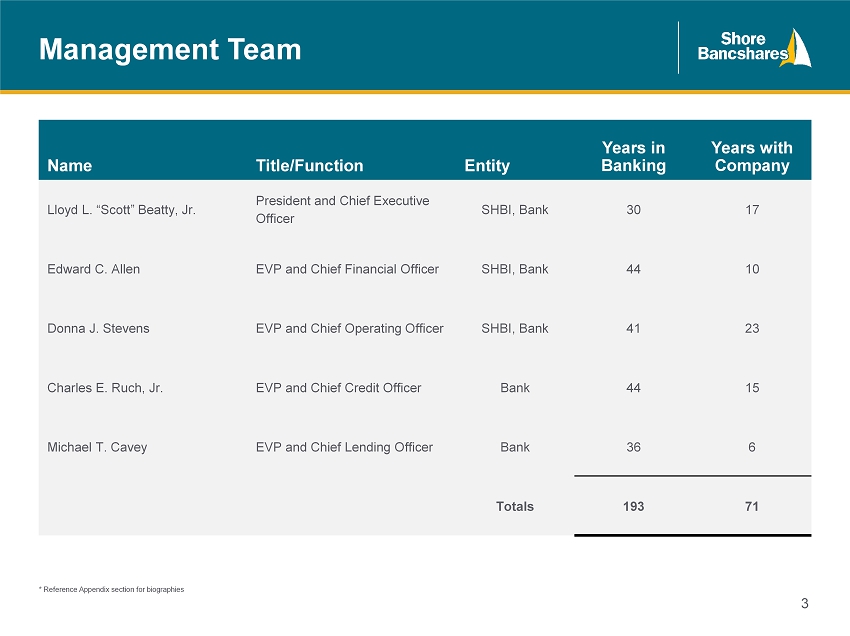The height and width of the screenshot is (636, 850).
Task: Click the value 6 in Years with Company
Action: (x=752, y=447)
